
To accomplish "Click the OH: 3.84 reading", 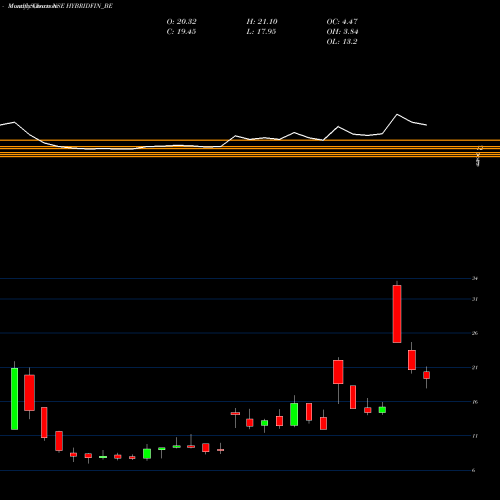I will (x=342, y=31).
